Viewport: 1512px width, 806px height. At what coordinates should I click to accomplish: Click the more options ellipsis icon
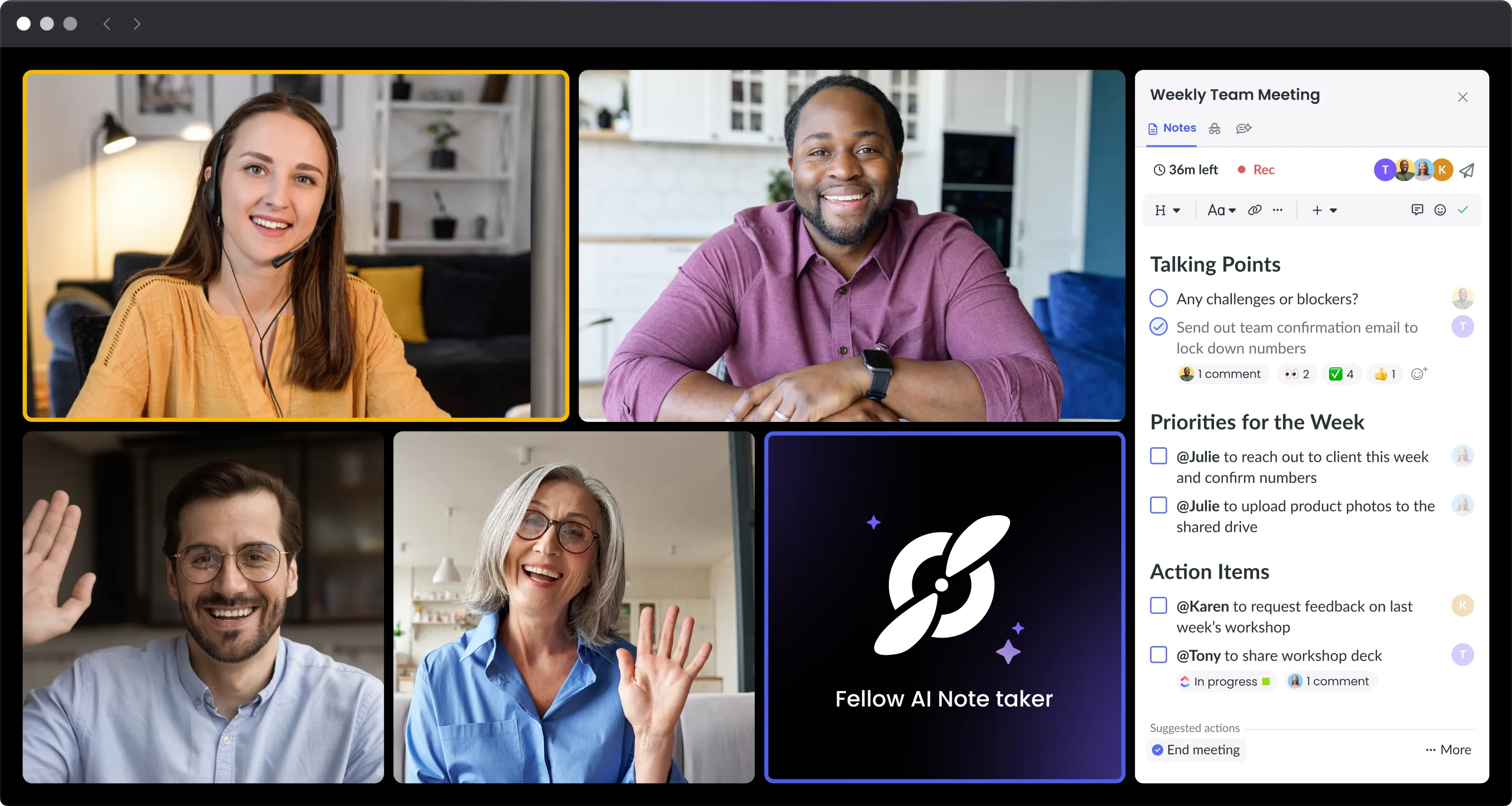(x=1277, y=210)
